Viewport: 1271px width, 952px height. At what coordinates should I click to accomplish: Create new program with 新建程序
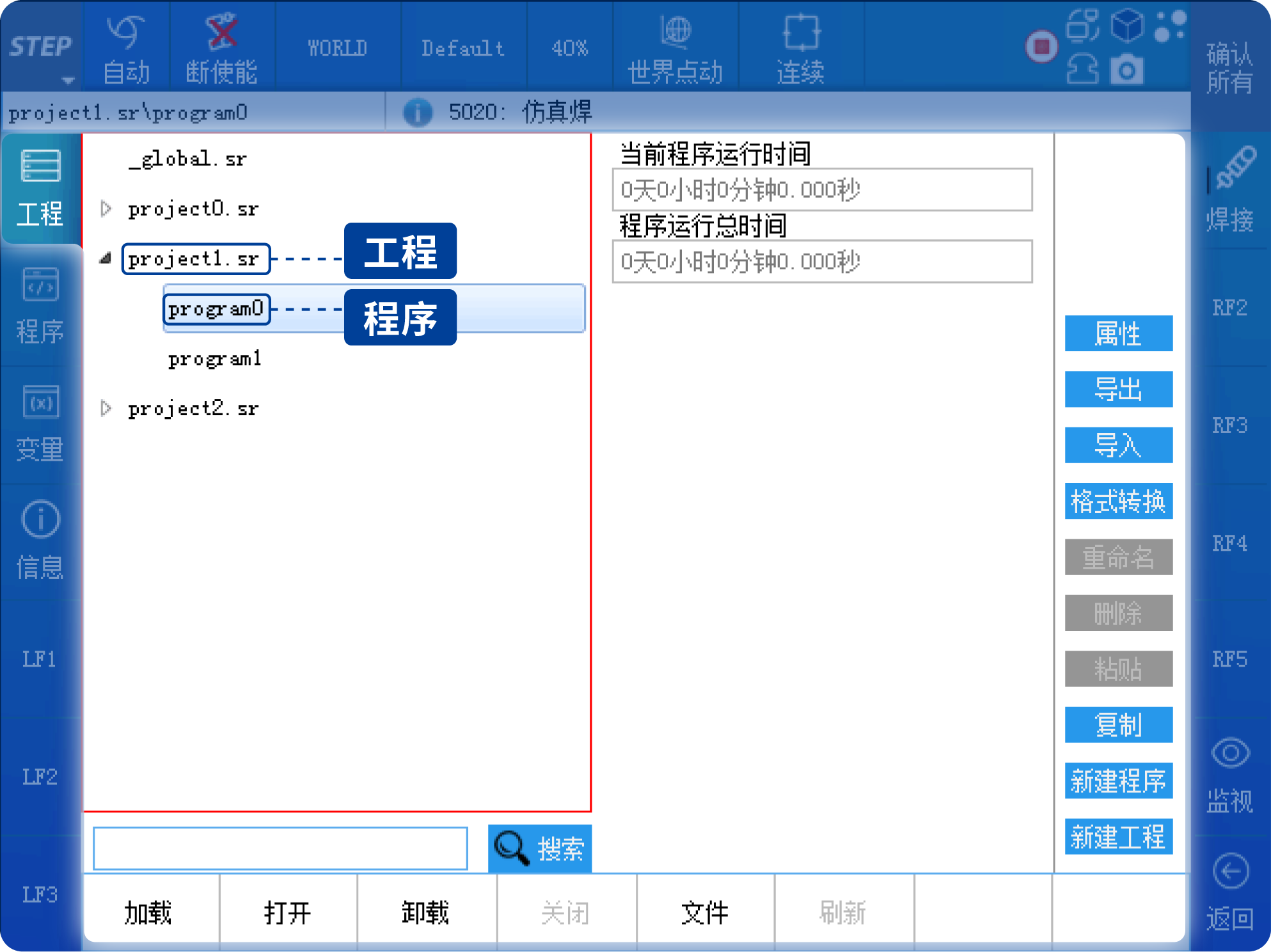[x=1118, y=781]
